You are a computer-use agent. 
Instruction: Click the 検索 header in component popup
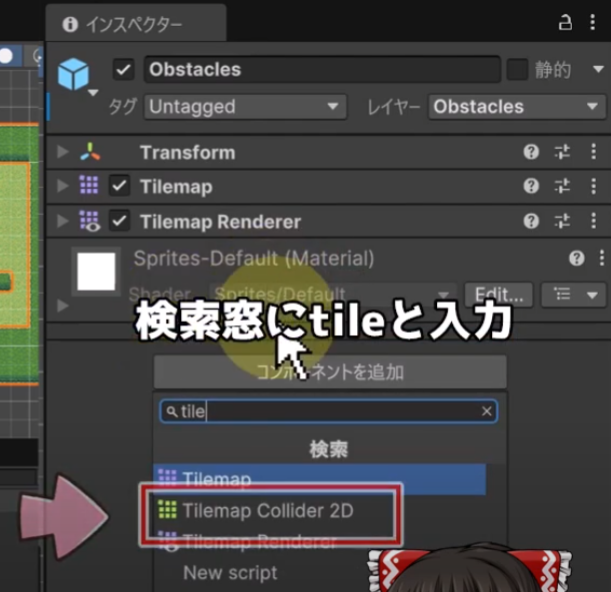[x=328, y=449]
